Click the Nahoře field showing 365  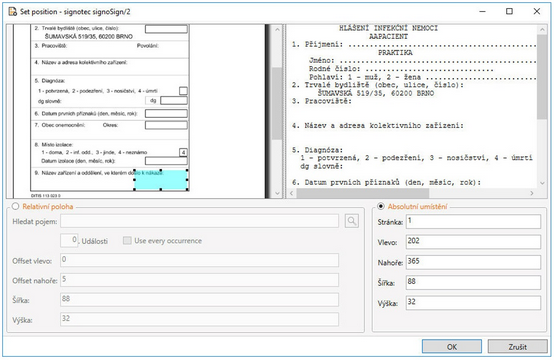point(473,262)
